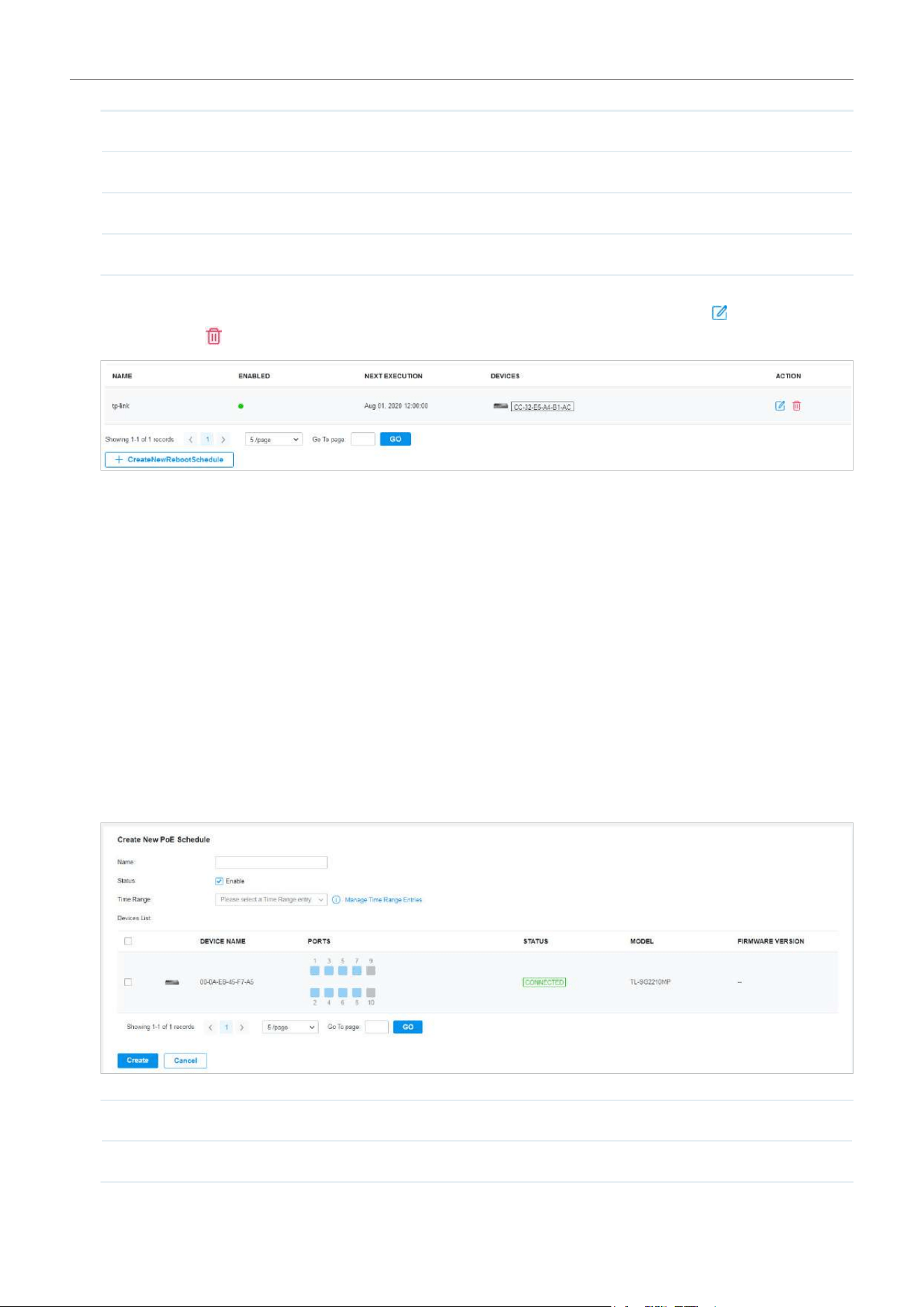Edit the tp-link reboot schedule entry
The image size is (924, 1307).
point(780,406)
